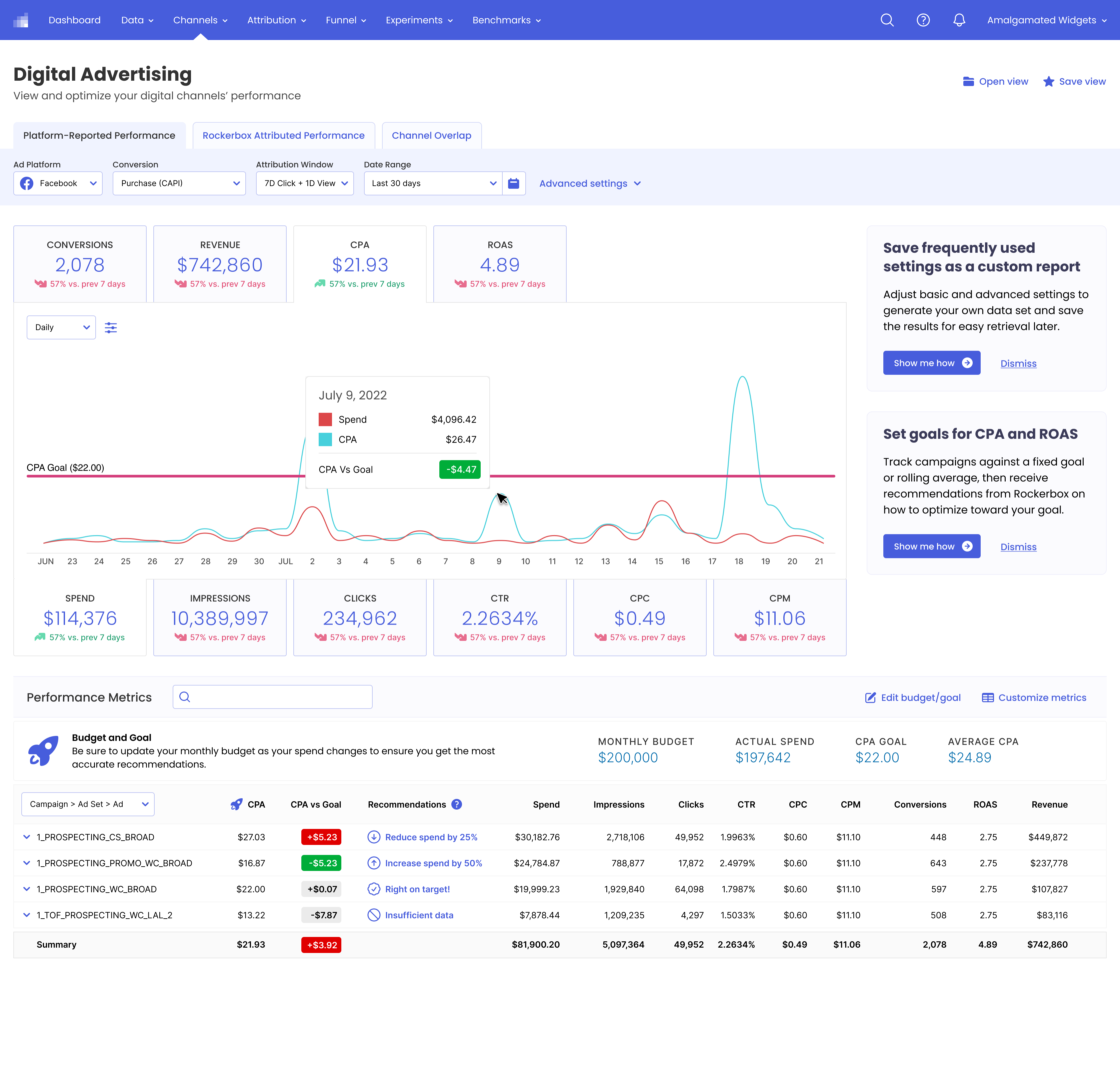This screenshot has height=1067, width=1120.
Task: Click the Open view folder icon
Action: point(969,81)
